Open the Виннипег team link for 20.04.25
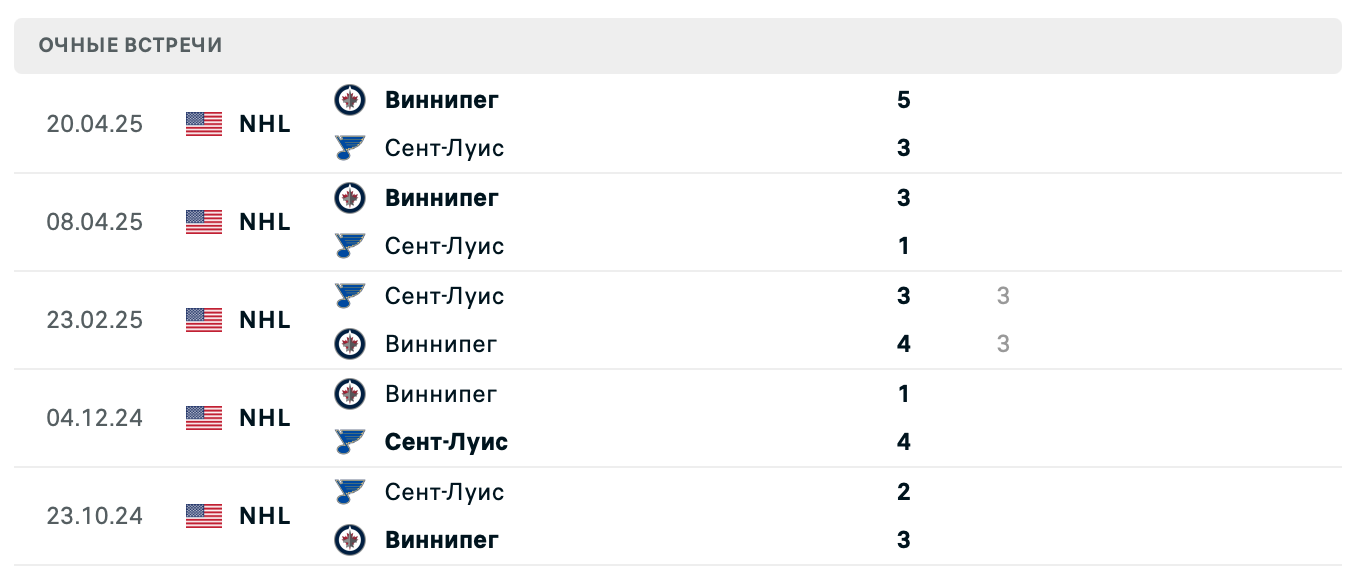1356x584 pixels. (441, 100)
